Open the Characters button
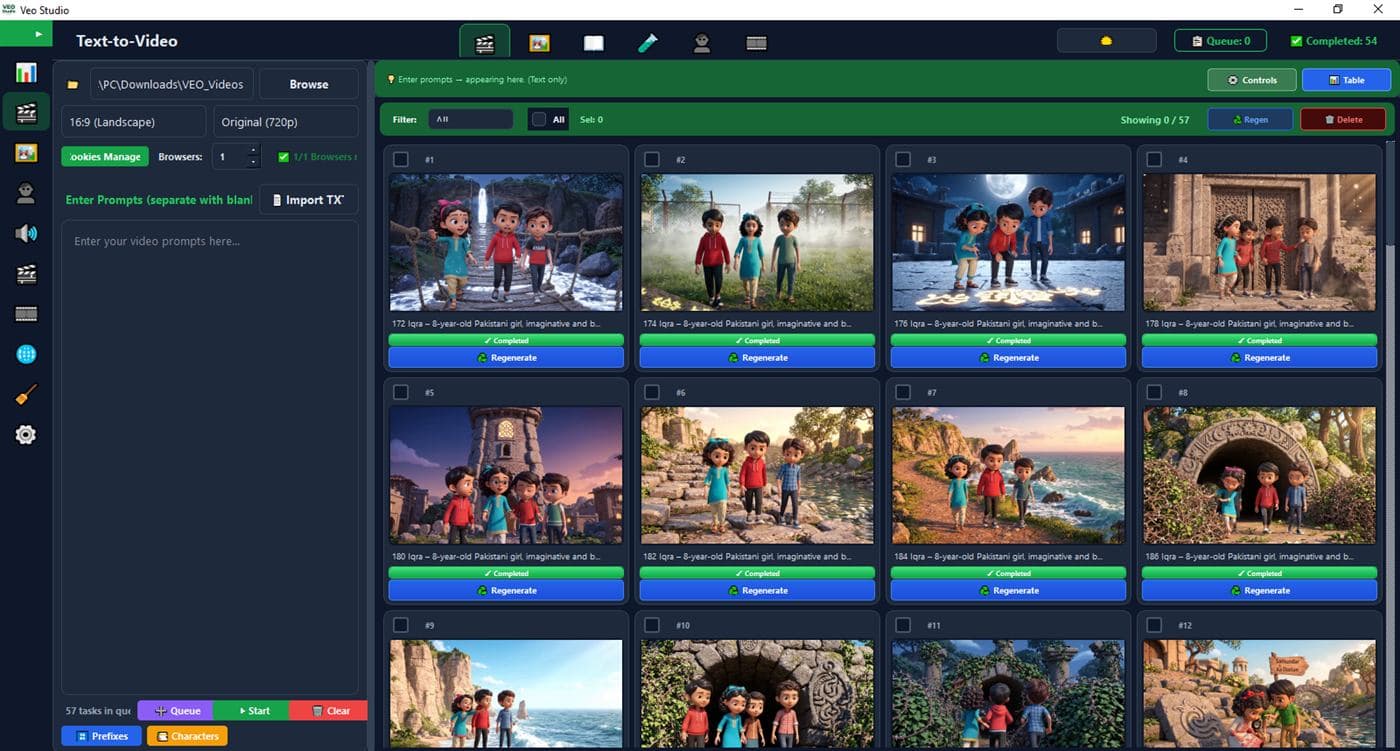The width and height of the screenshot is (1400, 751). (187, 736)
